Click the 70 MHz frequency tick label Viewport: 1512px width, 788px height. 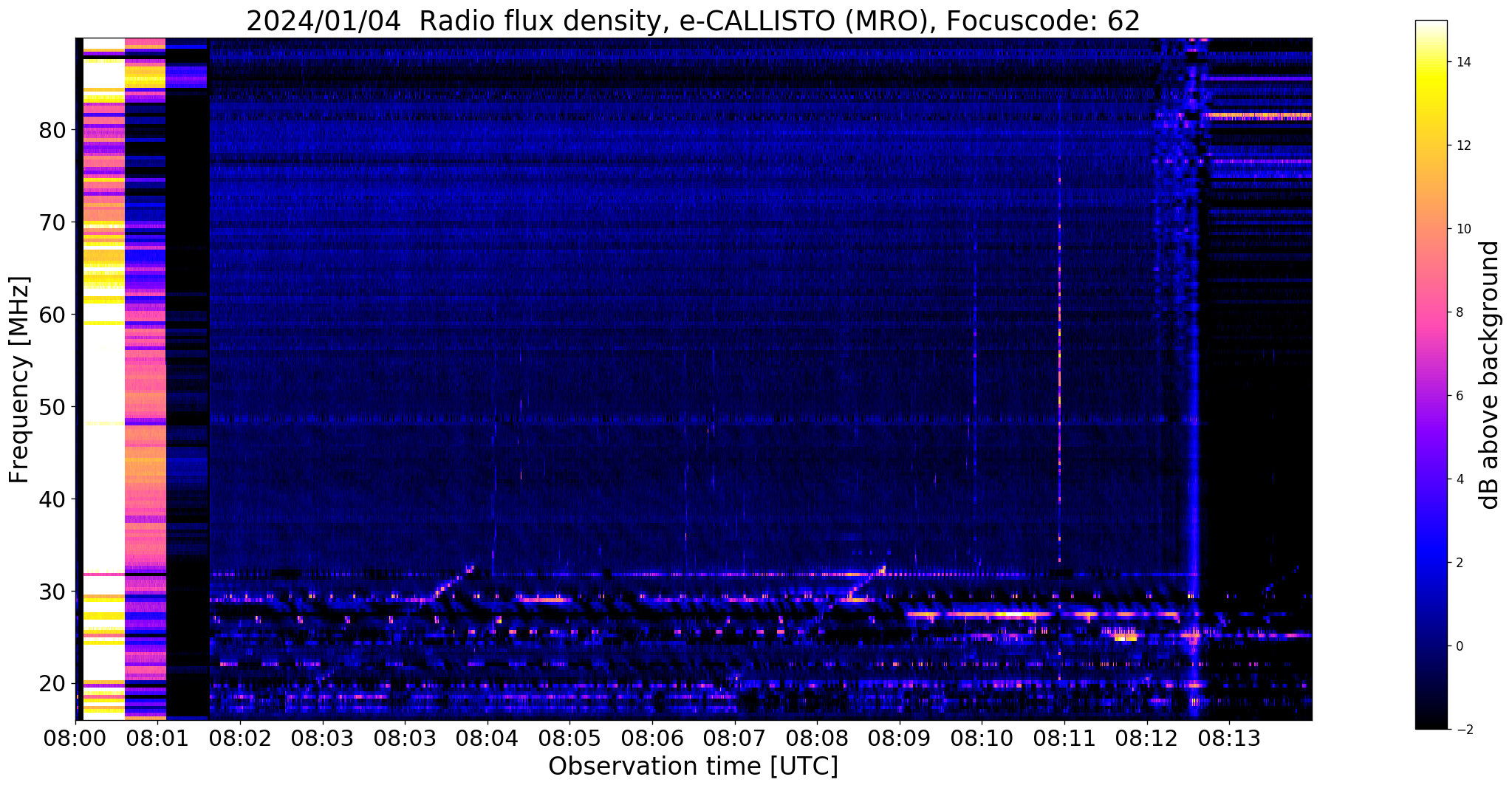[52, 222]
